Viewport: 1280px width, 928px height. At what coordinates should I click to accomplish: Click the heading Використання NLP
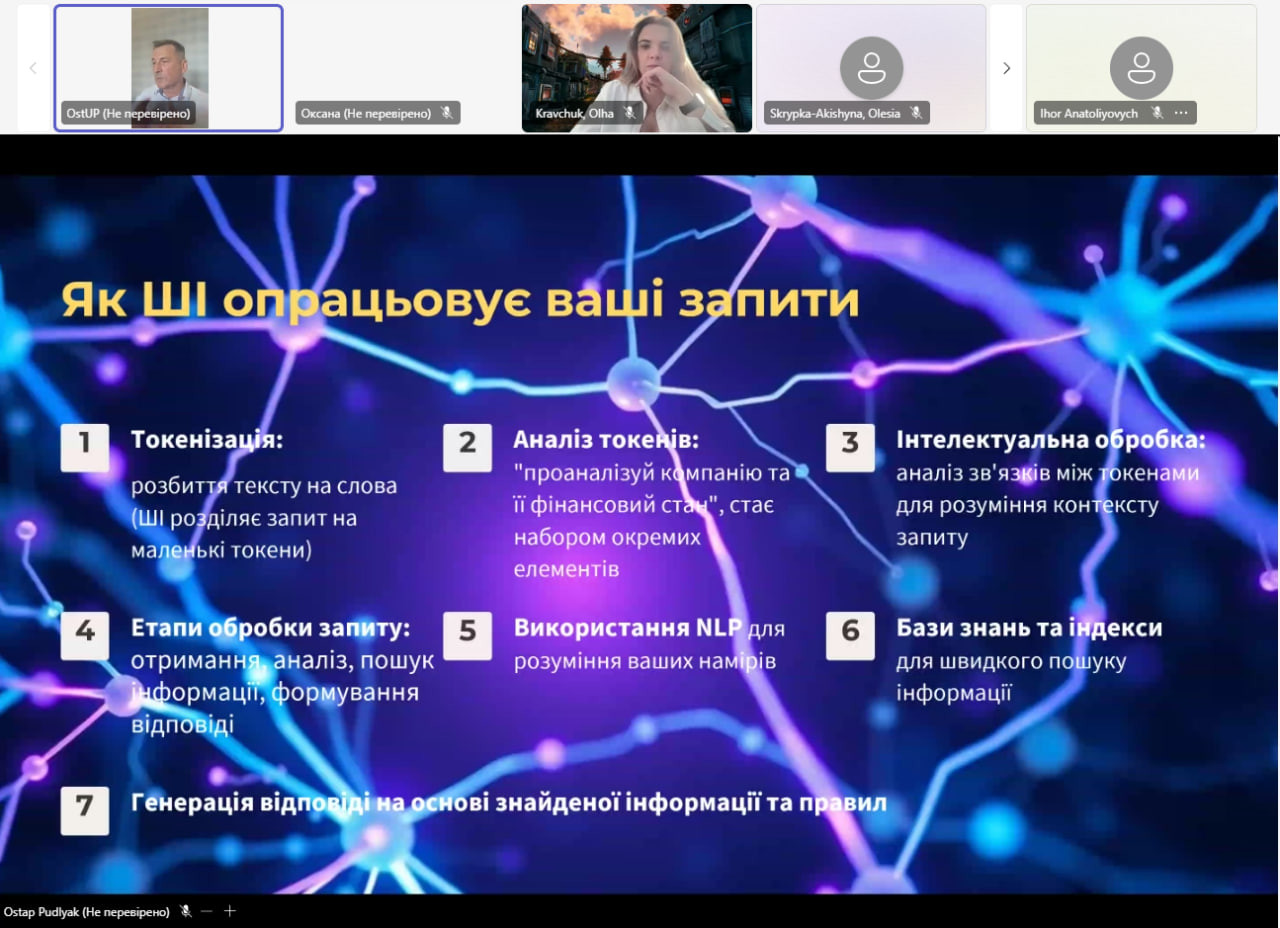628,628
